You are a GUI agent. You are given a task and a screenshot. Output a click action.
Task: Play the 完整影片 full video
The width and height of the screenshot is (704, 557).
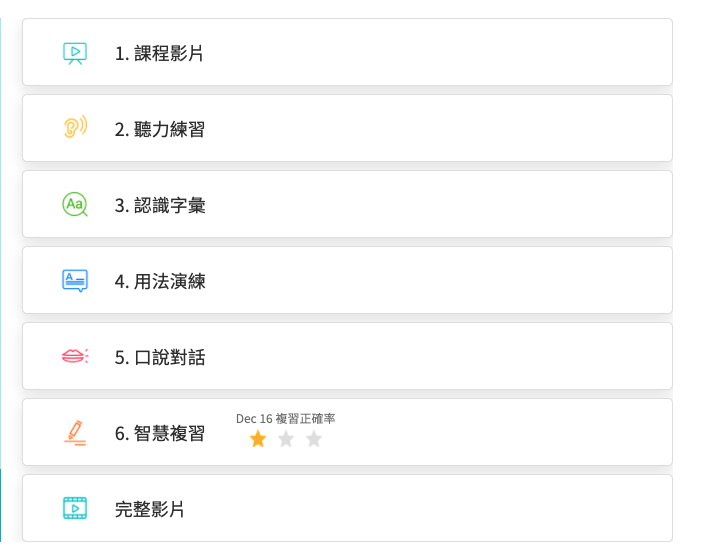[149, 509]
